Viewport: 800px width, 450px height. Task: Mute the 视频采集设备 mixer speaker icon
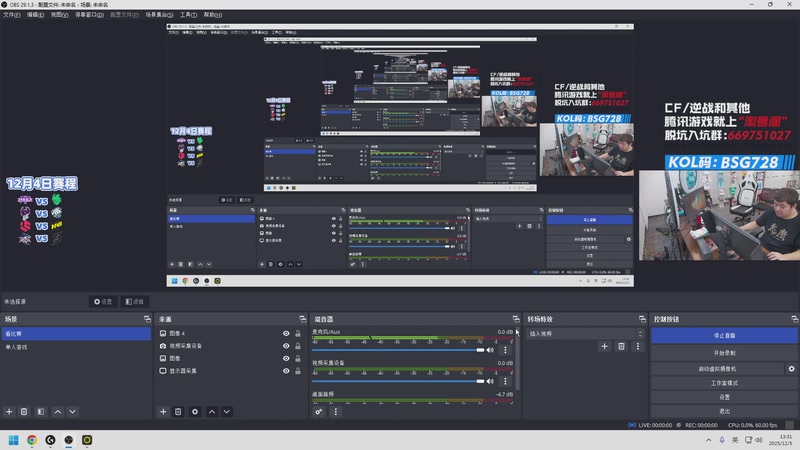point(490,381)
